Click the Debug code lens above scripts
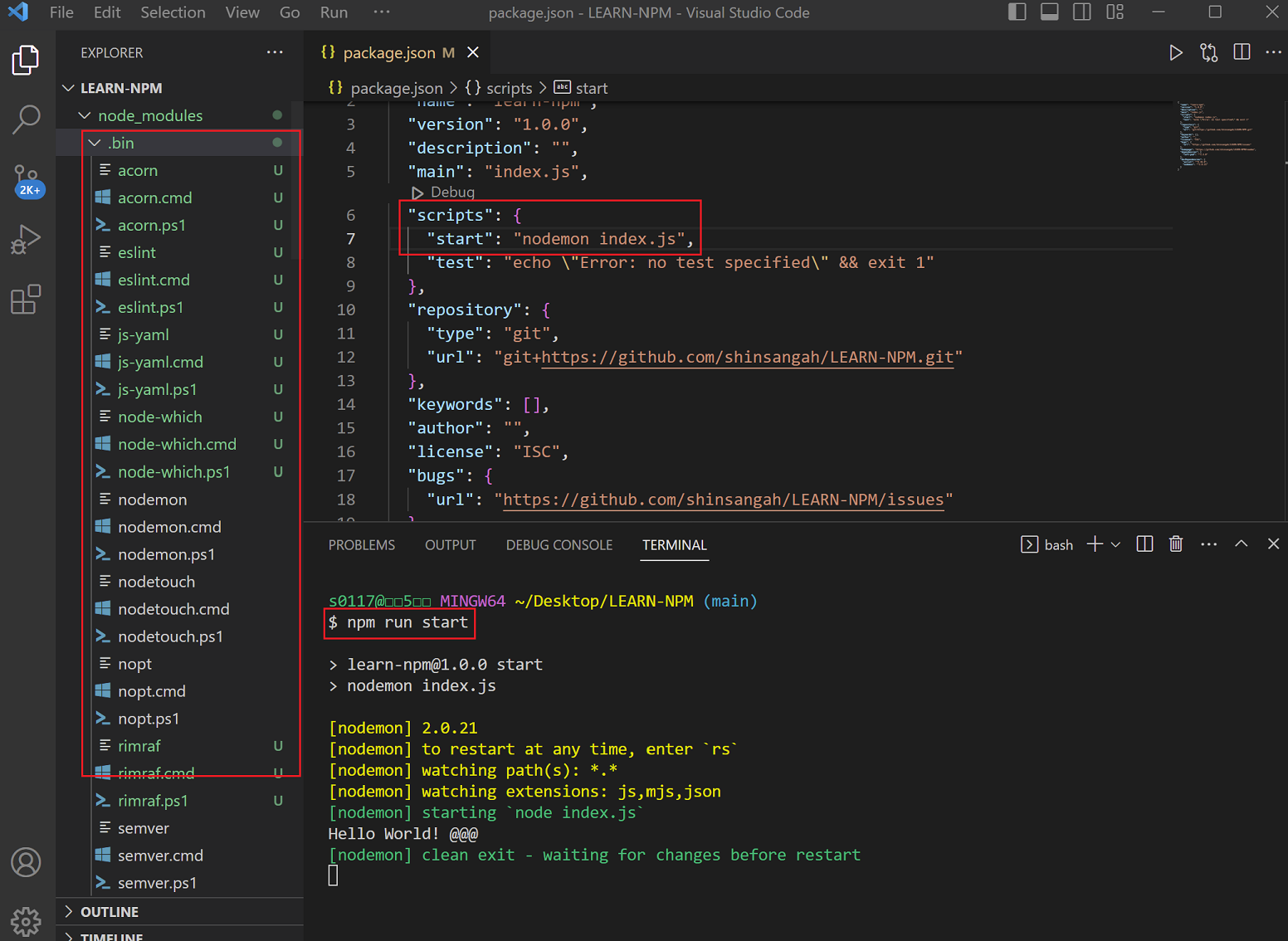Image resolution: width=1288 pixels, height=941 pixels. tap(452, 193)
